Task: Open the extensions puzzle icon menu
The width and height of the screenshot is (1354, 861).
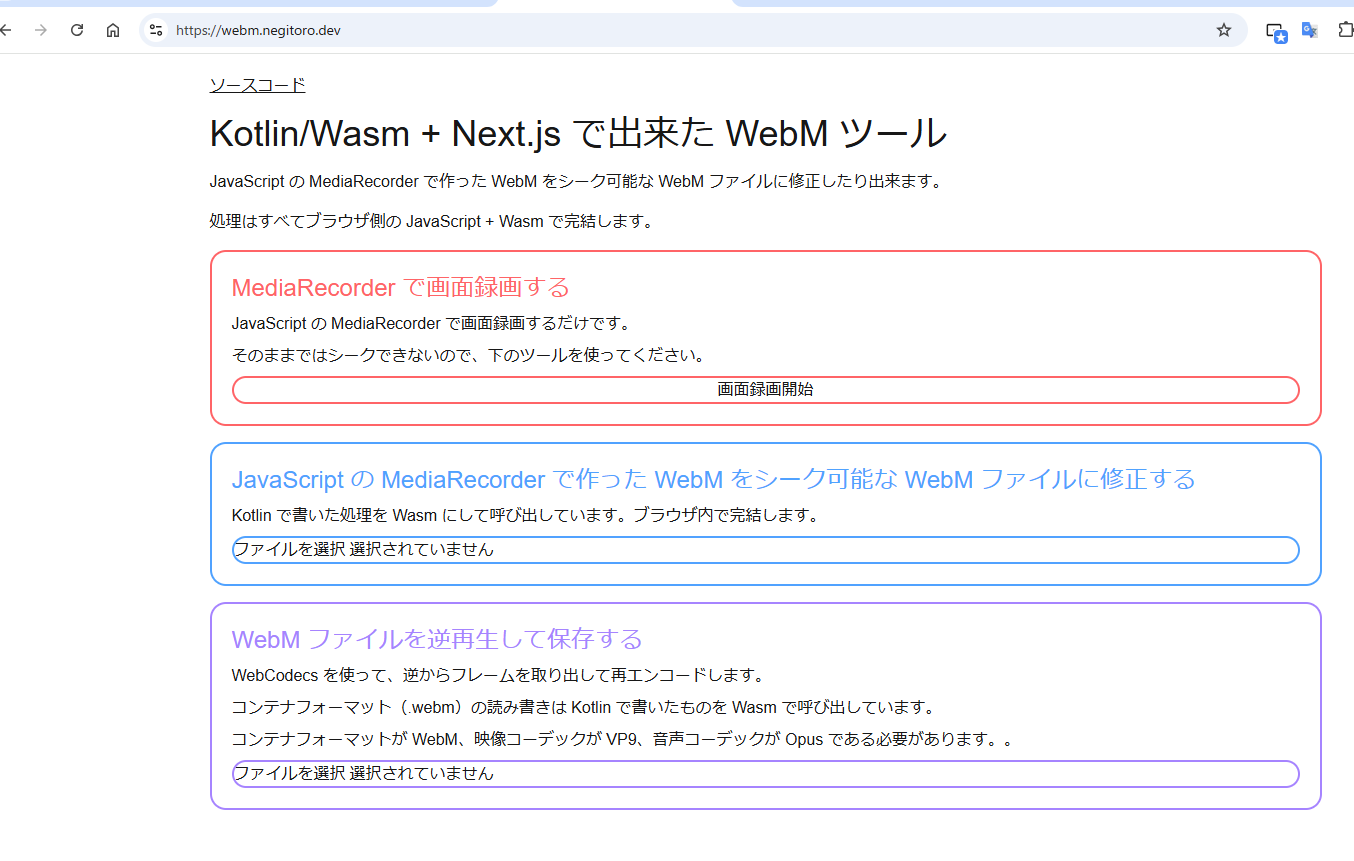Action: pos(1345,30)
